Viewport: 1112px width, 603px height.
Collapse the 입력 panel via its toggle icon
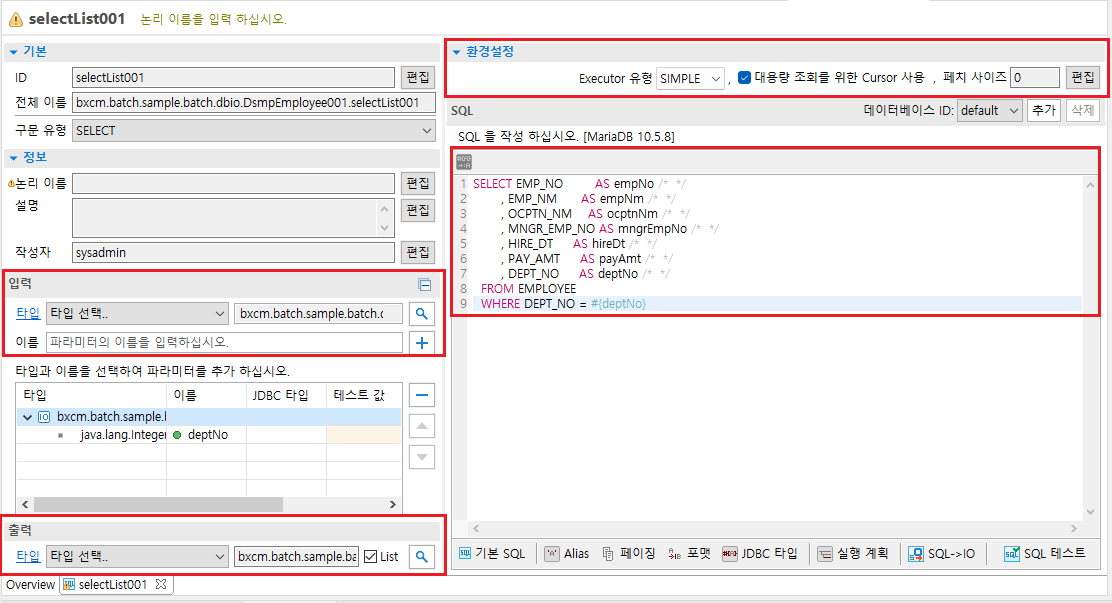423,283
